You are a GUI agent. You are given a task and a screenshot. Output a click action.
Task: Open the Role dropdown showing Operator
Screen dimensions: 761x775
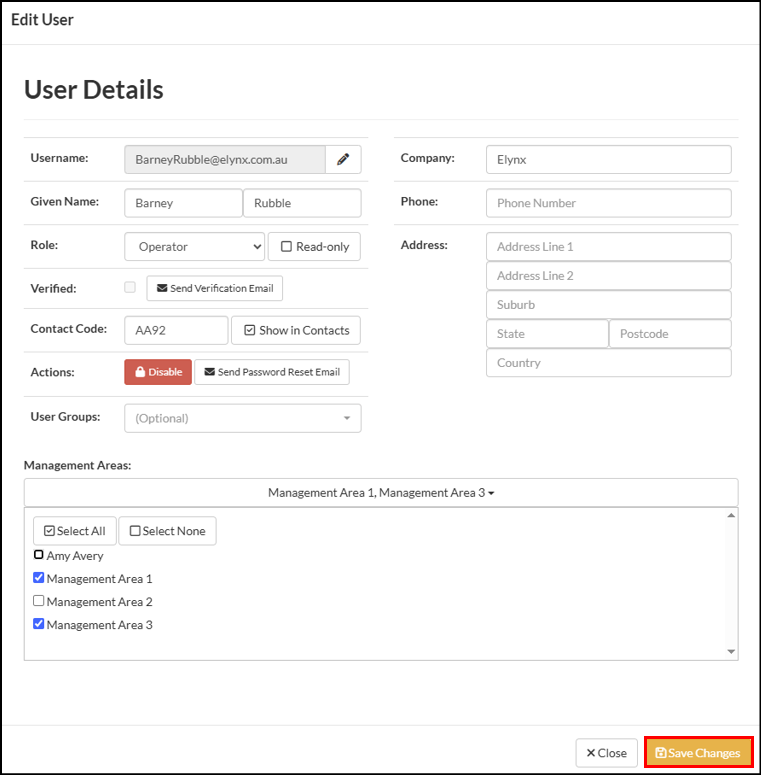pyautogui.click(x=195, y=246)
